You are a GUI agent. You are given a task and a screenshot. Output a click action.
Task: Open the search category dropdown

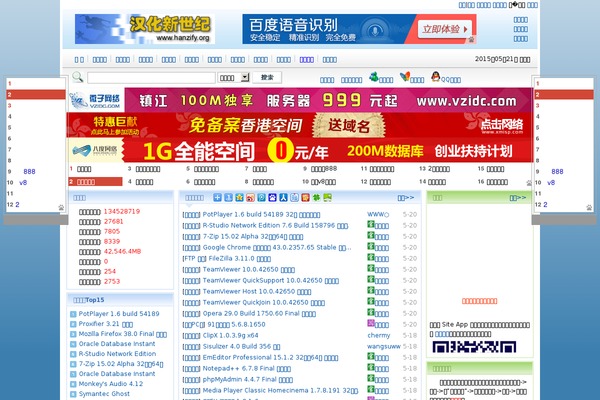234,78
